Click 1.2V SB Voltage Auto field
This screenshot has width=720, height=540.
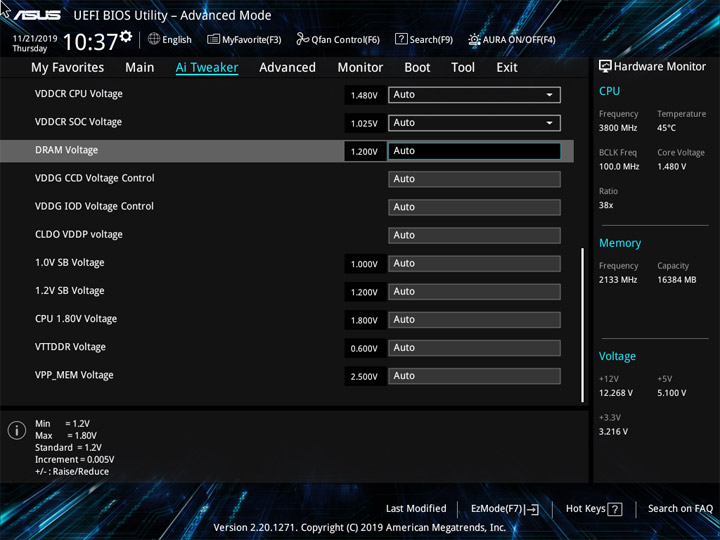pyautogui.click(x=474, y=292)
